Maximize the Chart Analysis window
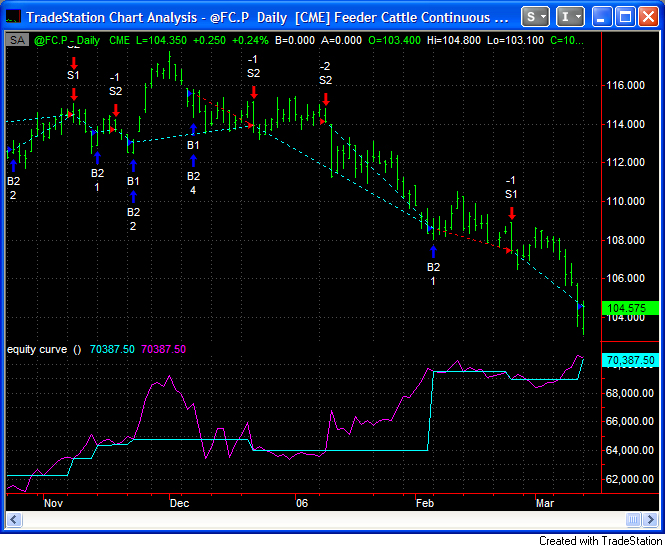The width and height of the screenshot is (665, 547). click(625, 17)
